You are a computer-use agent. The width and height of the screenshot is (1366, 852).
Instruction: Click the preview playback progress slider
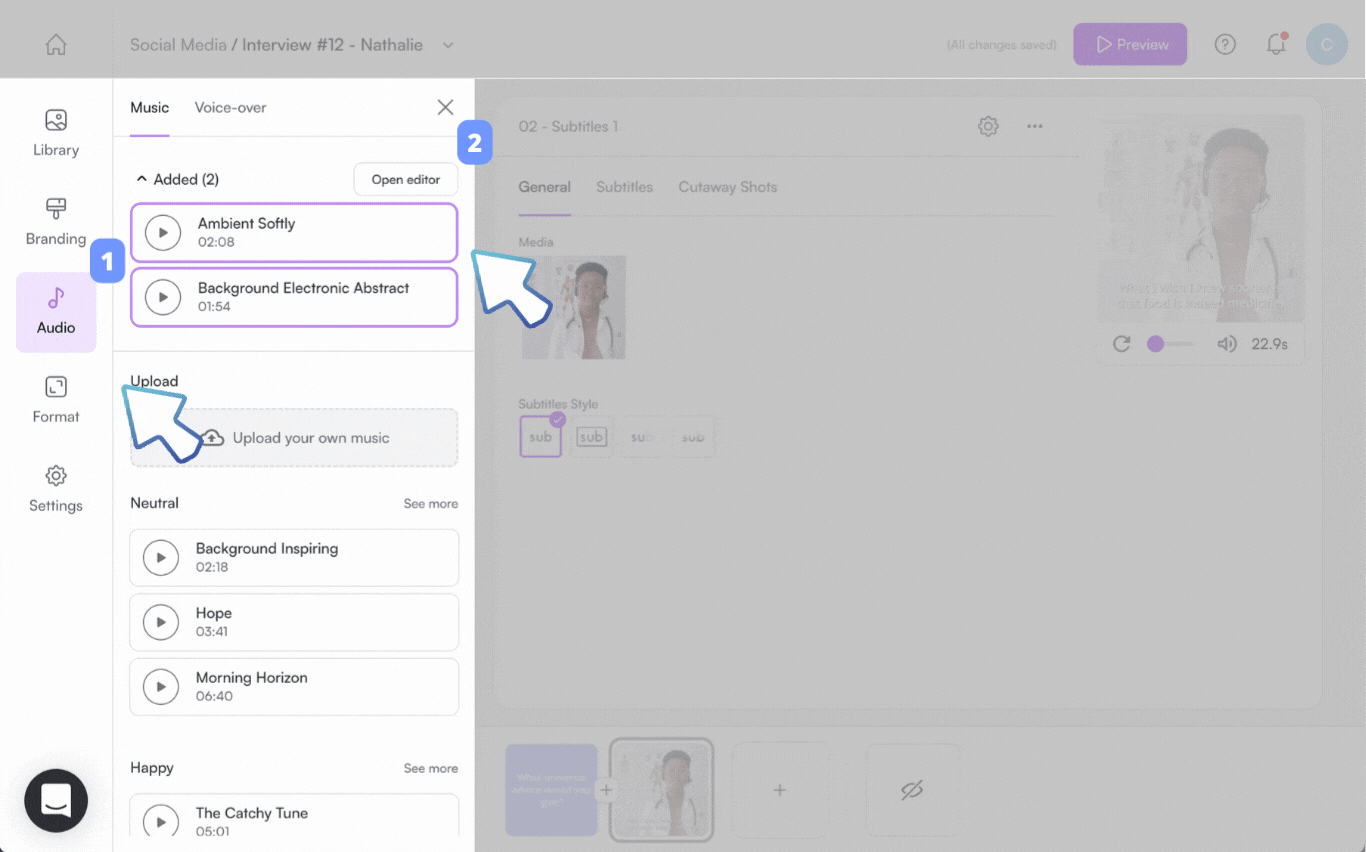click(x=1170, y=344)
